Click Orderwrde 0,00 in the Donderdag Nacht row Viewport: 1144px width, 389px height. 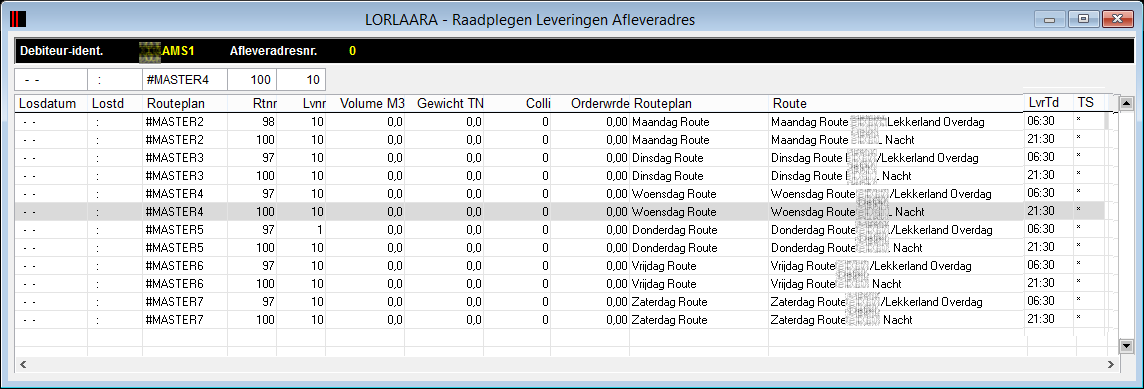617,247
